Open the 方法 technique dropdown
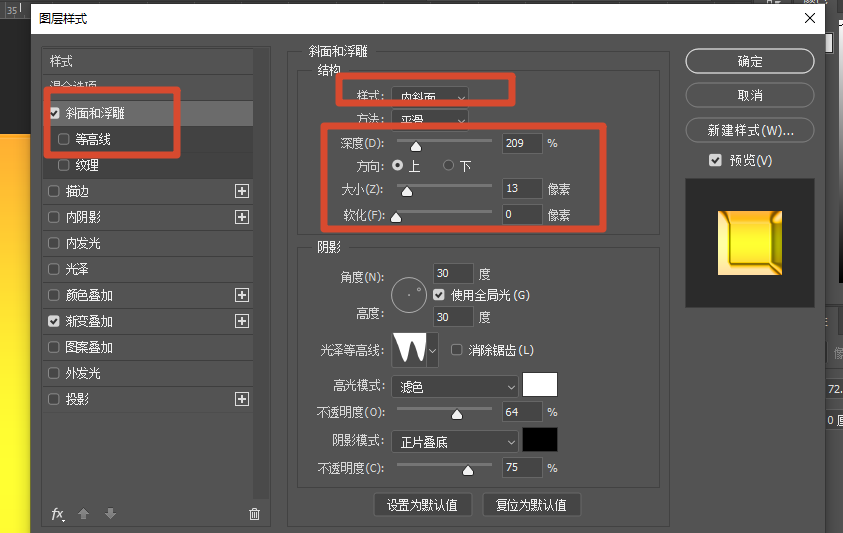This screenshot has width=843, height=533. click(430, 119)
